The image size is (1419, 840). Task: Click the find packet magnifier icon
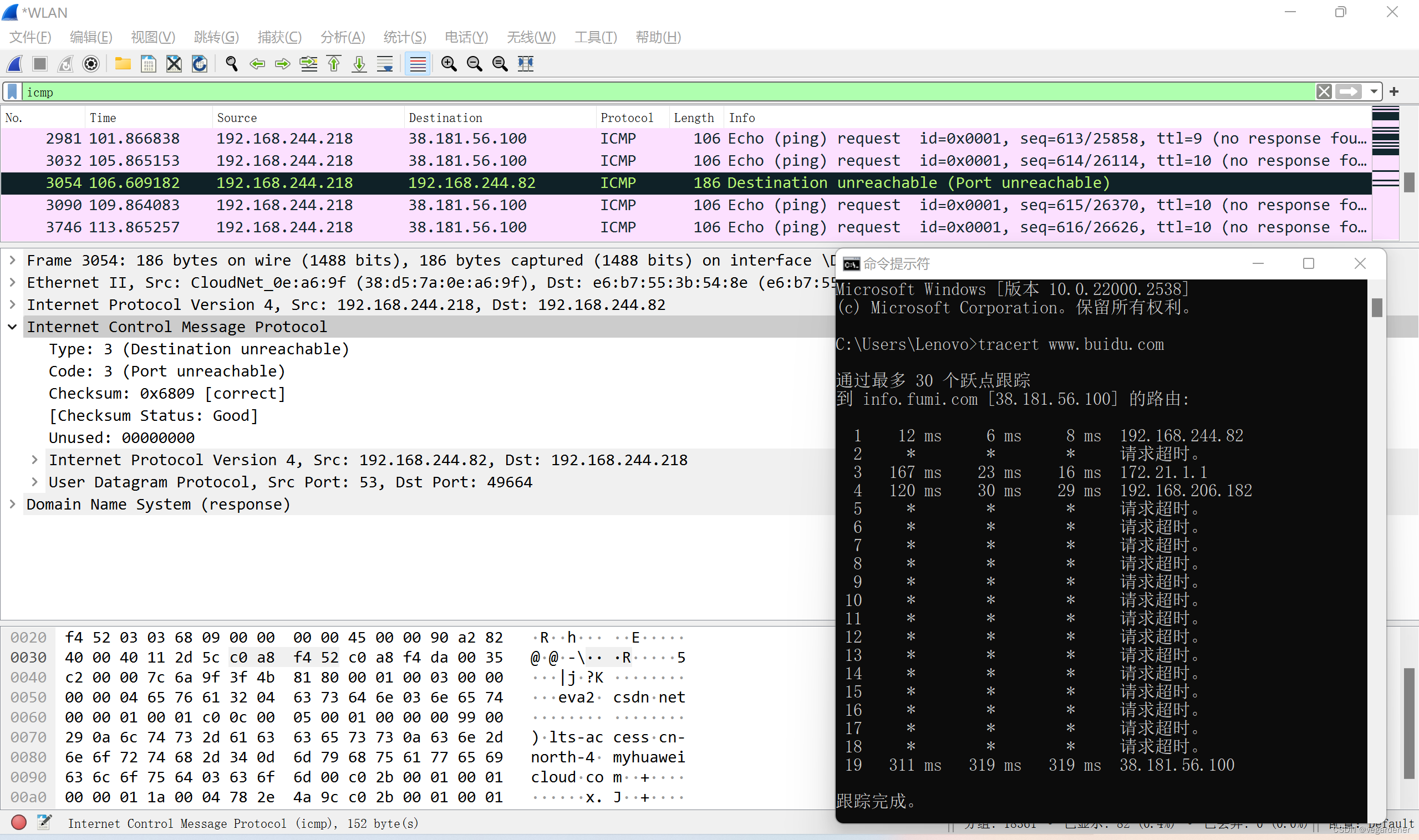coord(231,63)
